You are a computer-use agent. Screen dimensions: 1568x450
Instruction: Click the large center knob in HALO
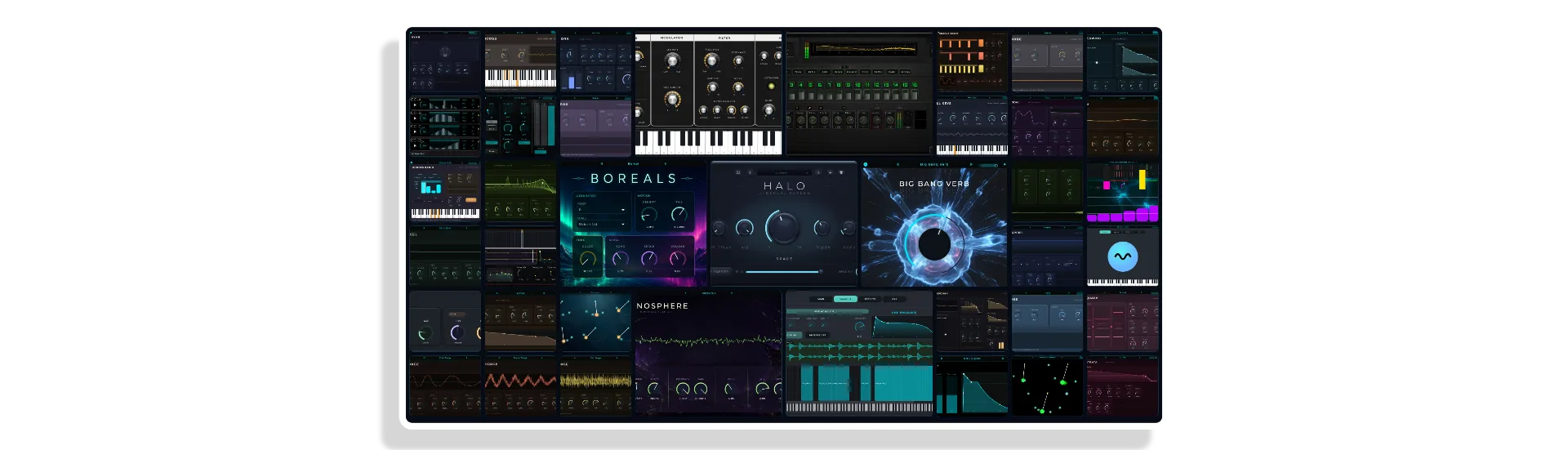(x=782, y=227)
